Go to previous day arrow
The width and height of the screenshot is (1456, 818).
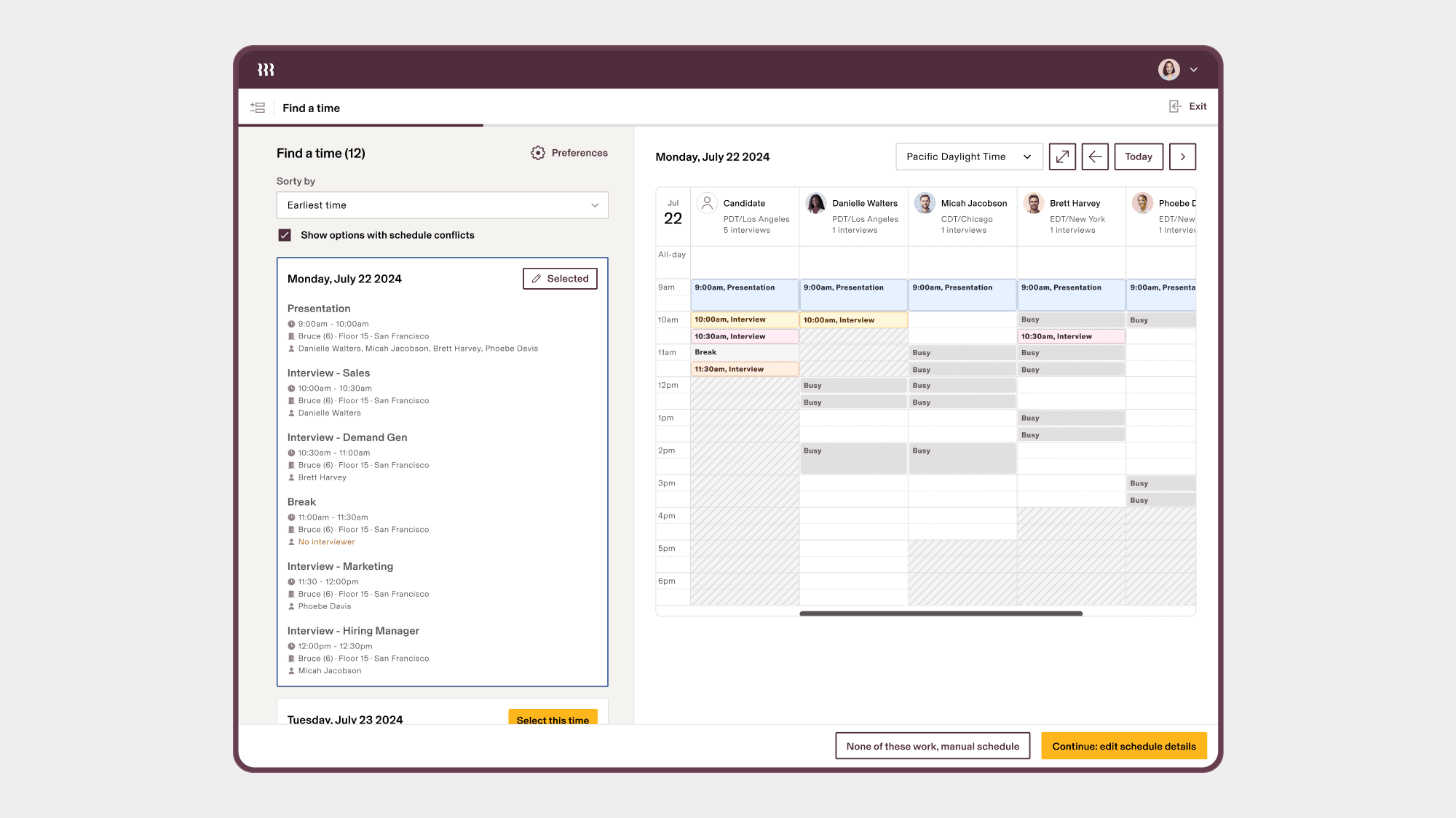(1095, 156)
